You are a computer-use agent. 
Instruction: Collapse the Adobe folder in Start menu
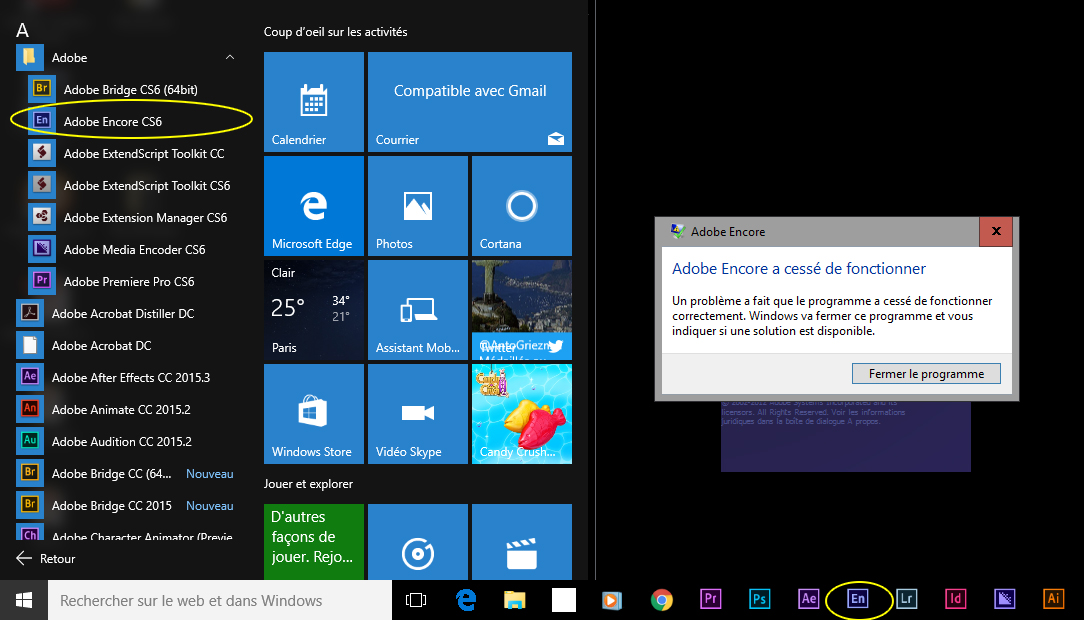point(230,58)
